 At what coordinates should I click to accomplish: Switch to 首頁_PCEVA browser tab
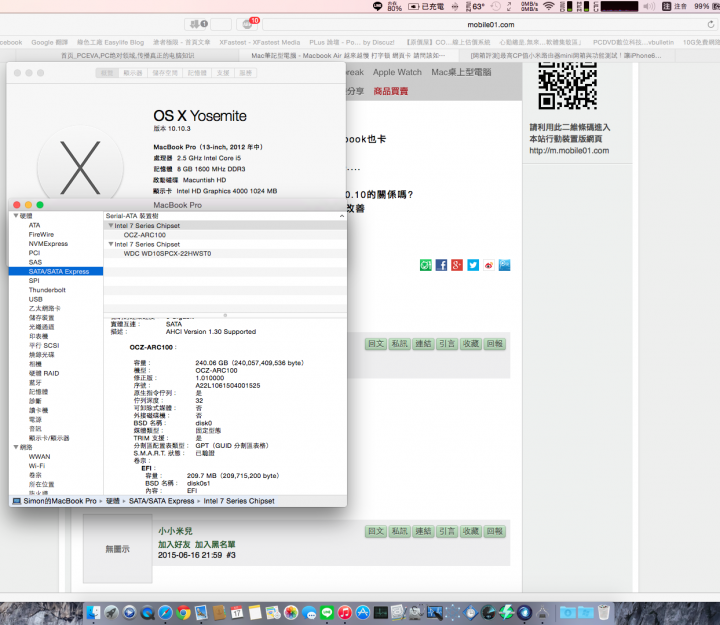[128, 56]
